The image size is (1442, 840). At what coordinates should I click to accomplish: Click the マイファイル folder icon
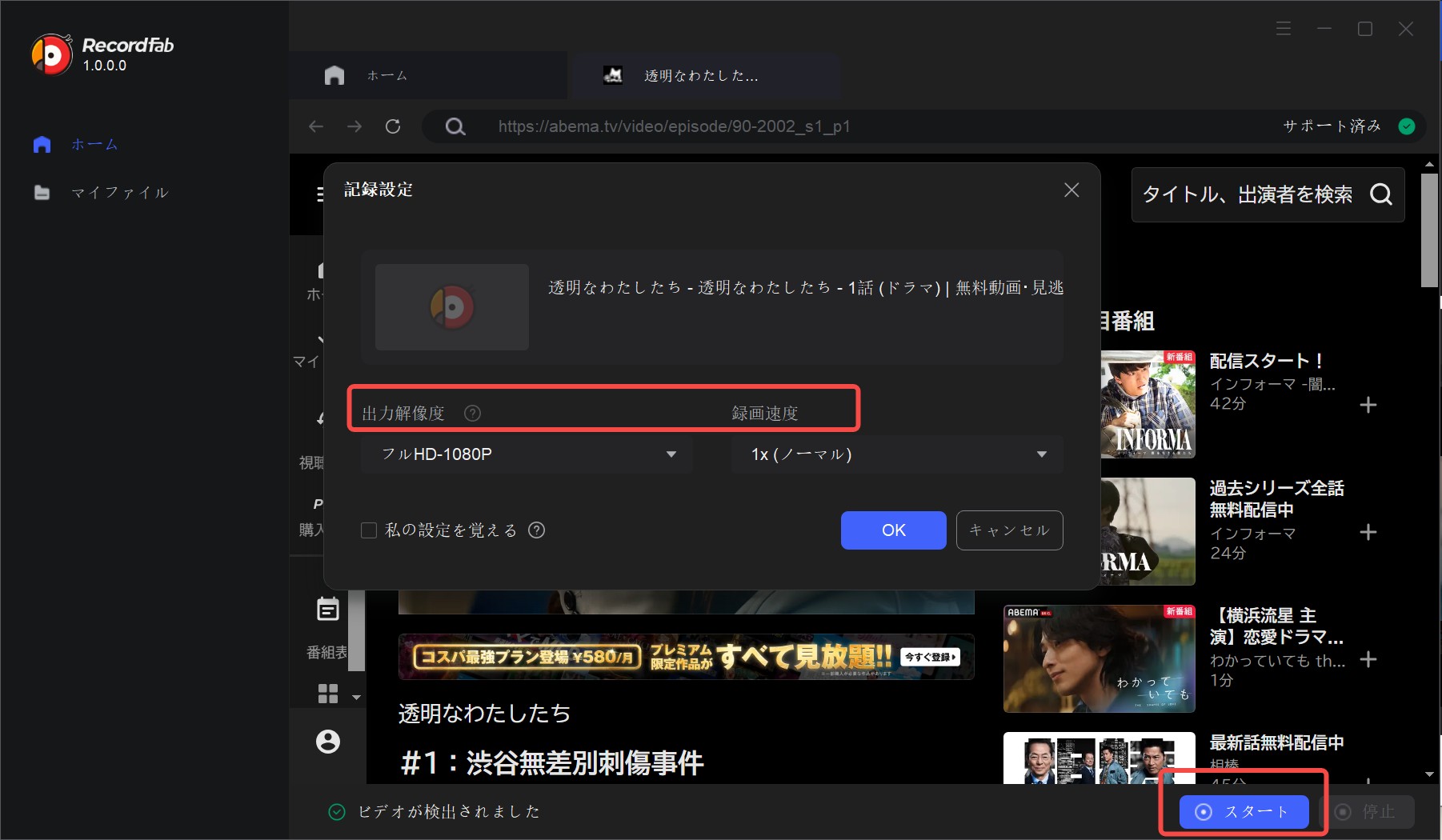pos(42,193)
